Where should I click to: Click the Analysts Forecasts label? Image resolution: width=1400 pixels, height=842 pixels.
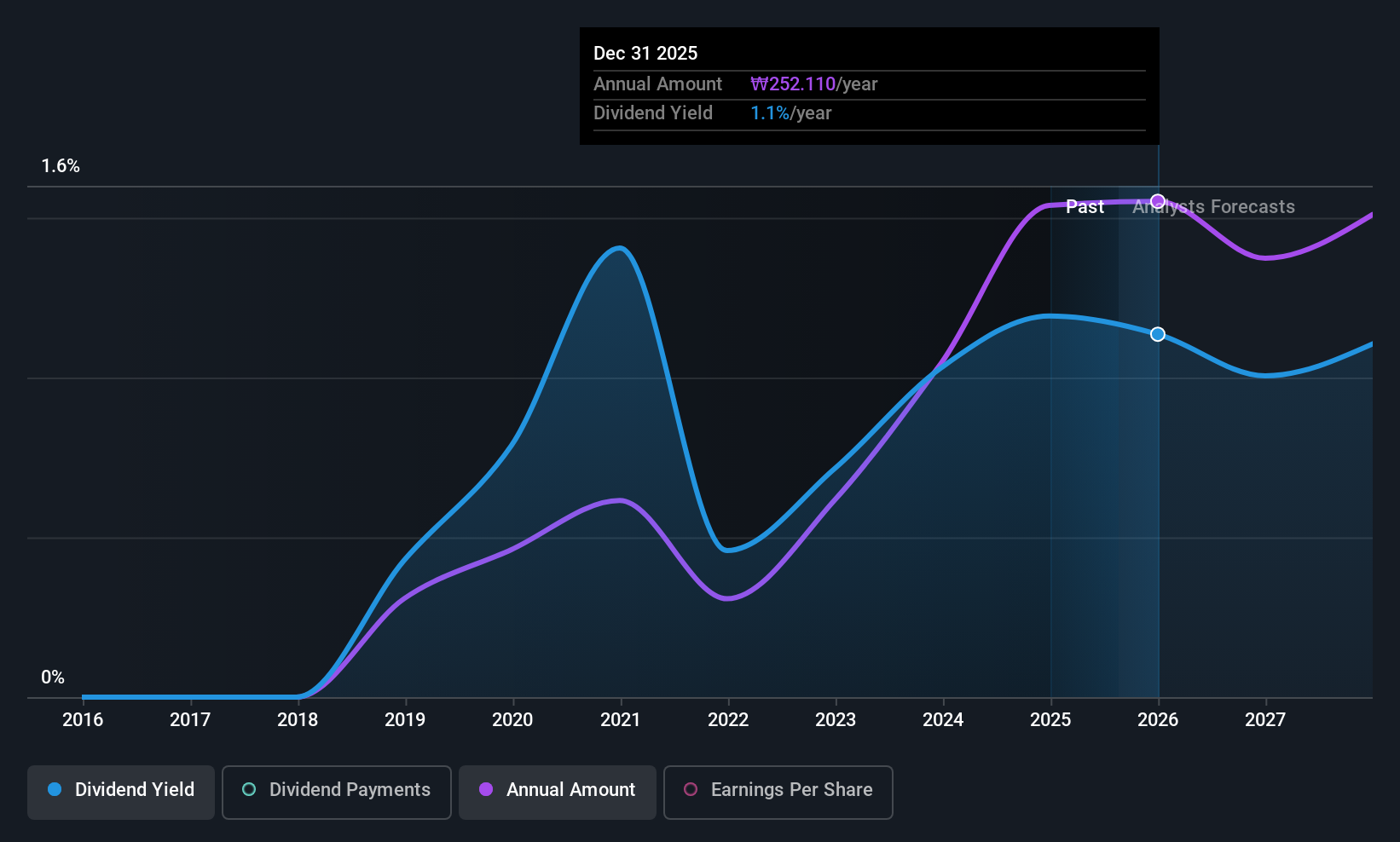1213,207
